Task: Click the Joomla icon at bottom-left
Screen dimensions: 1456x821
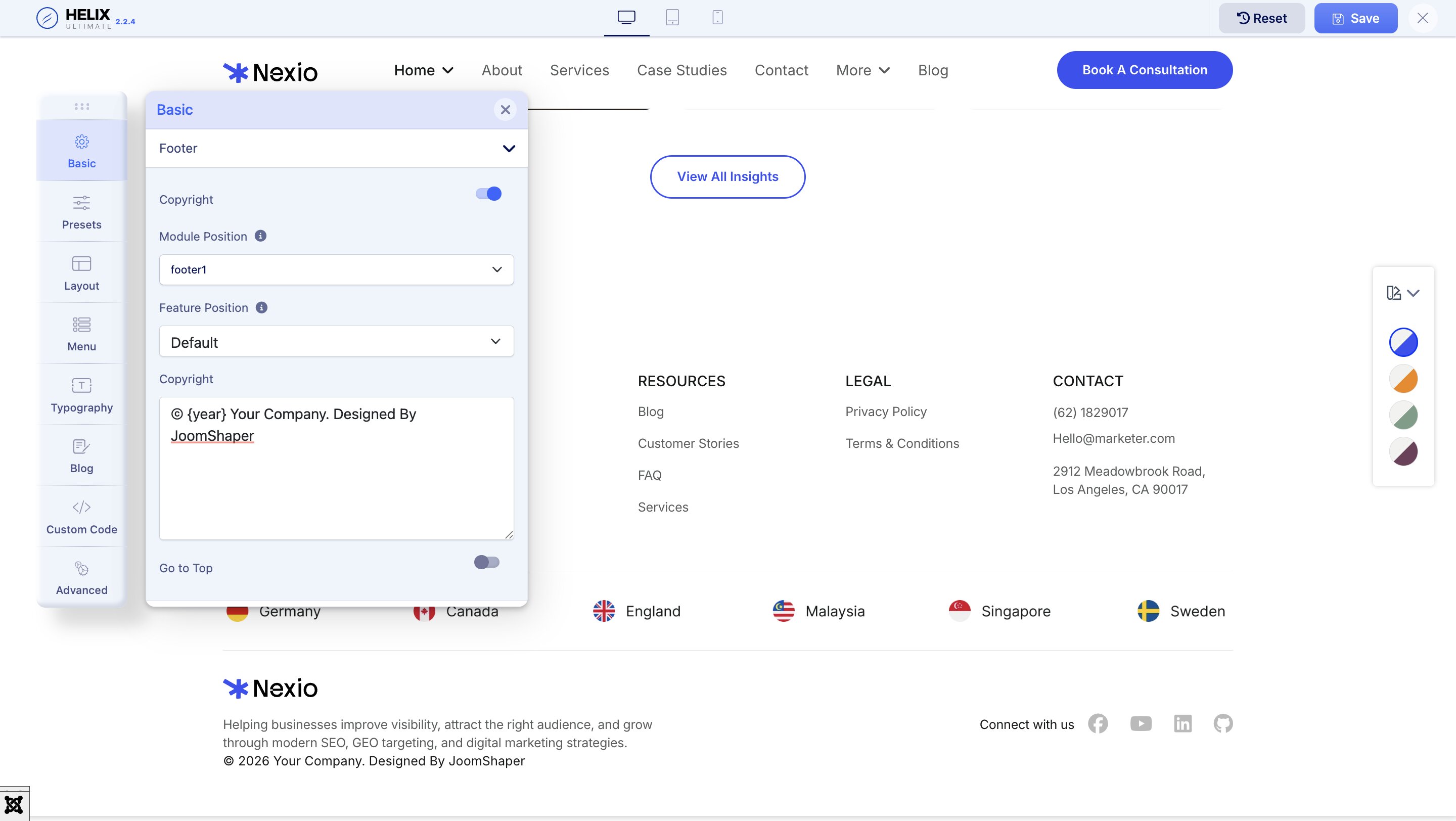Action: [14, 804]
